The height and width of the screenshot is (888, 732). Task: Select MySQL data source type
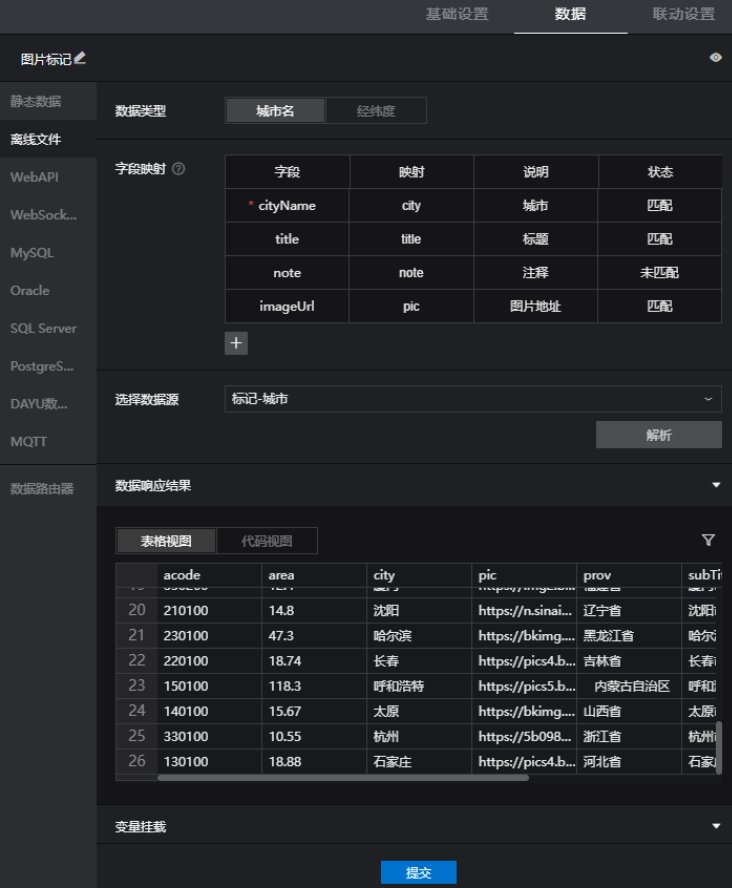32,253
